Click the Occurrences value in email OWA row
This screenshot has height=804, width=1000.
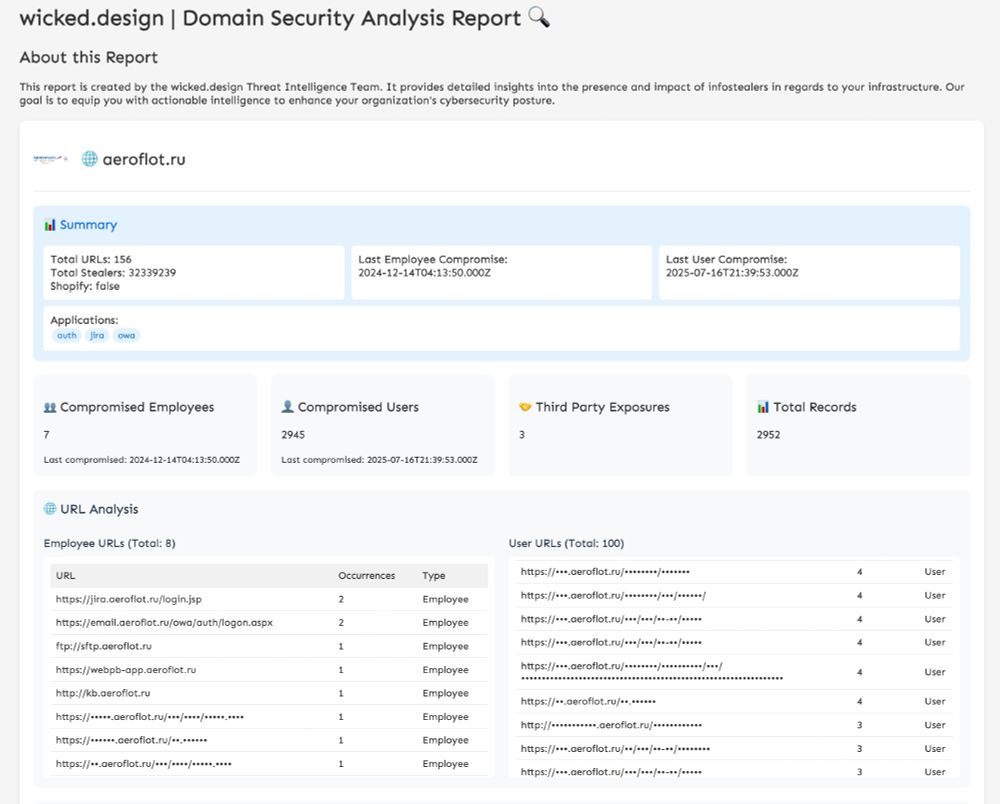[x=341, y=623]
